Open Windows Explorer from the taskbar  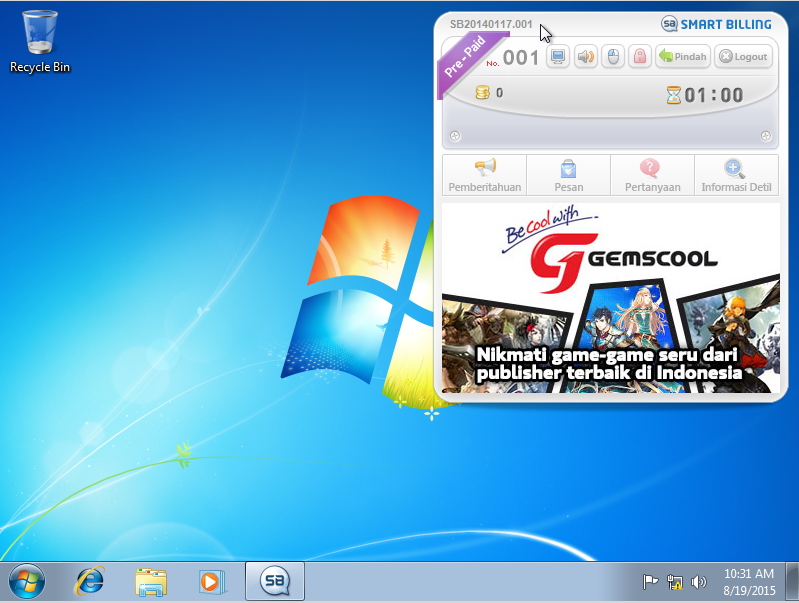151,582
